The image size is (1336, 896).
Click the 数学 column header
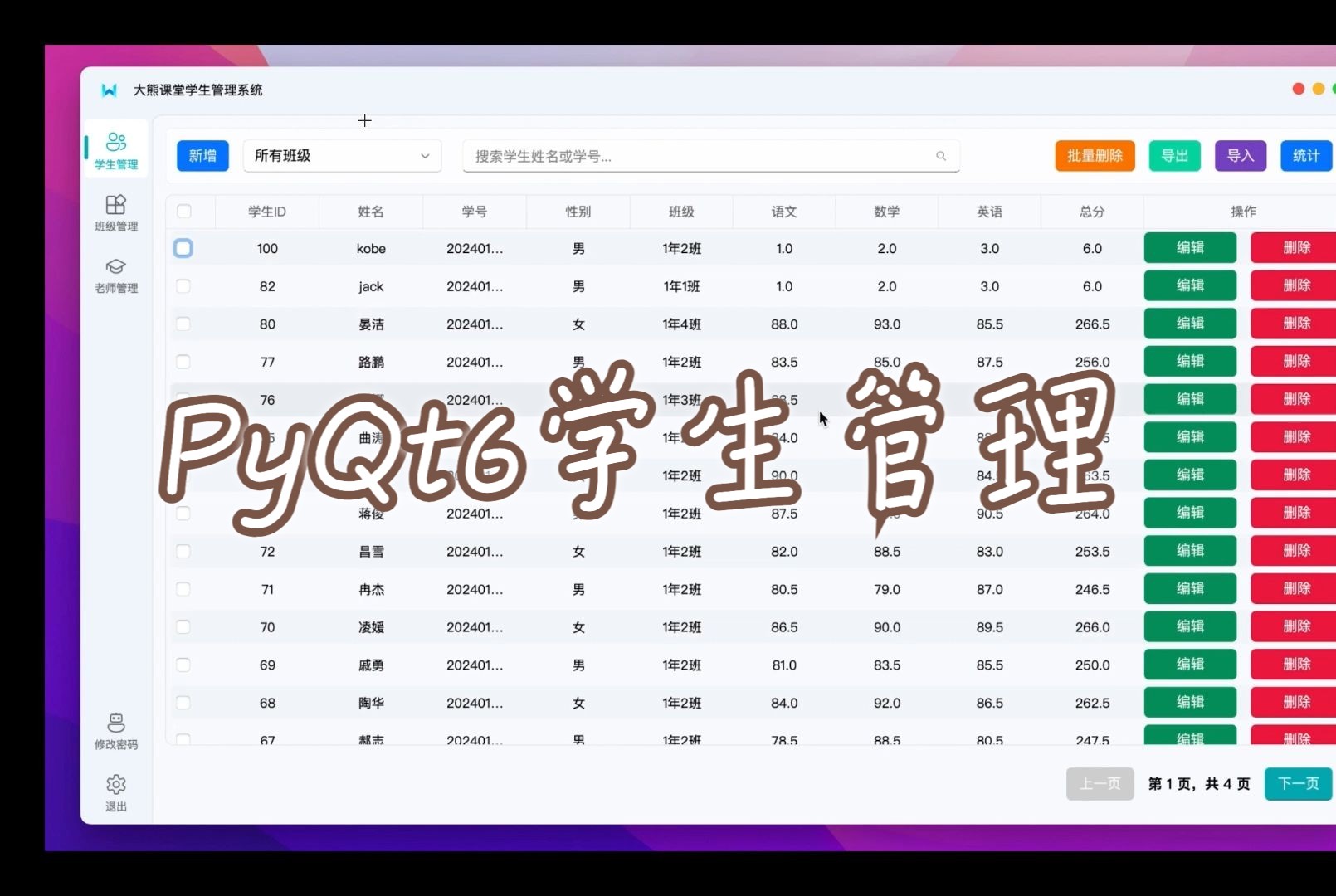887,212
